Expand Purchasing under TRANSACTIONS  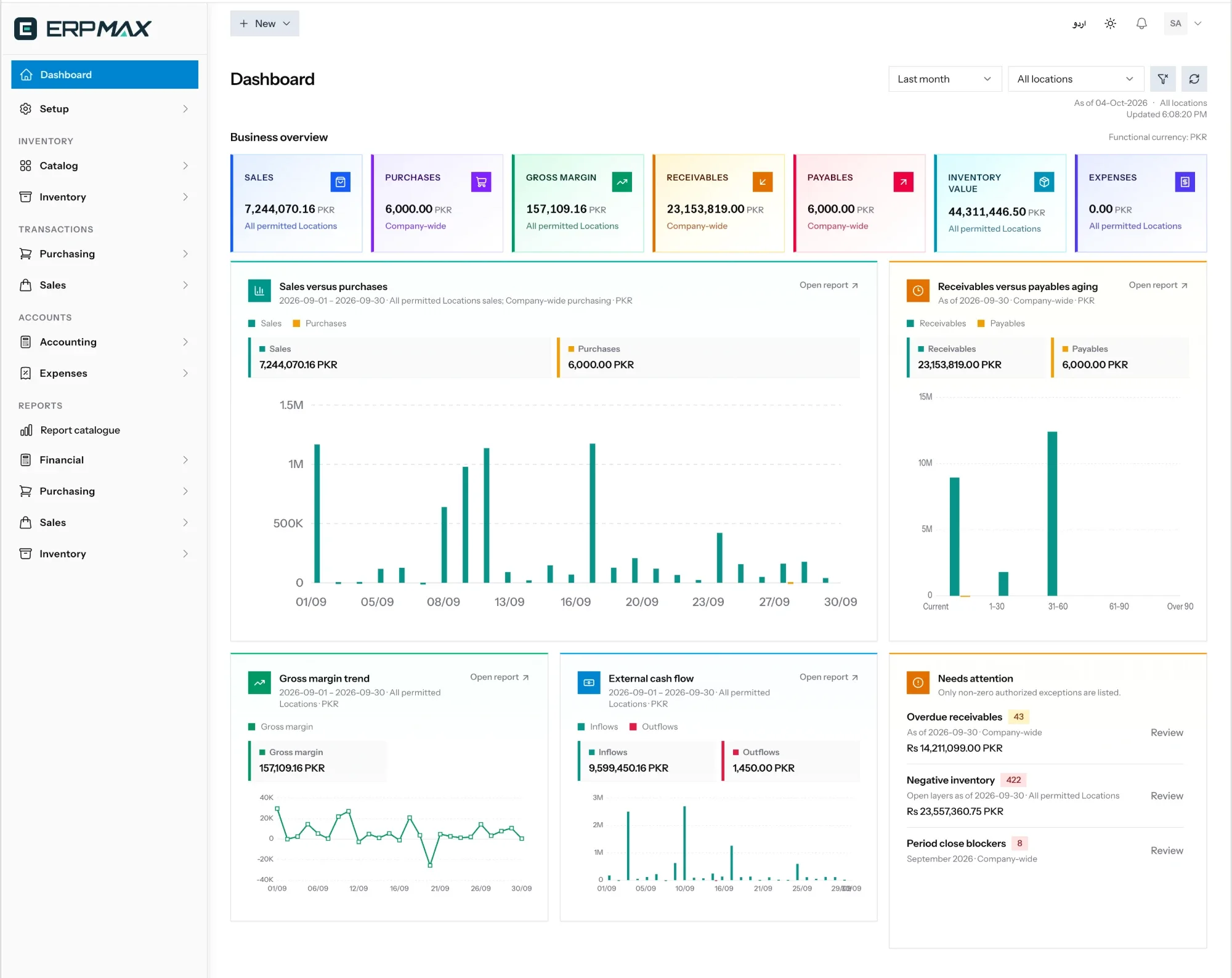(x=105, y=254)
